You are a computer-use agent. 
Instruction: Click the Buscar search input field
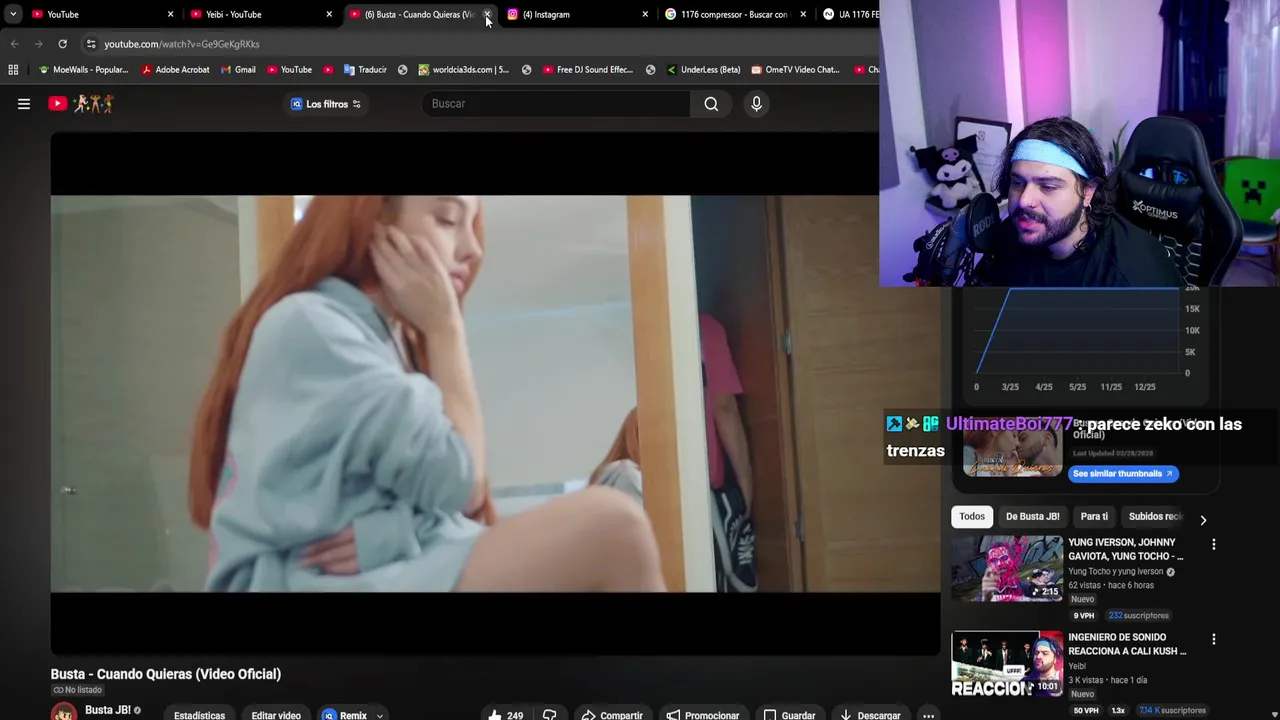(x=556, y=103)
